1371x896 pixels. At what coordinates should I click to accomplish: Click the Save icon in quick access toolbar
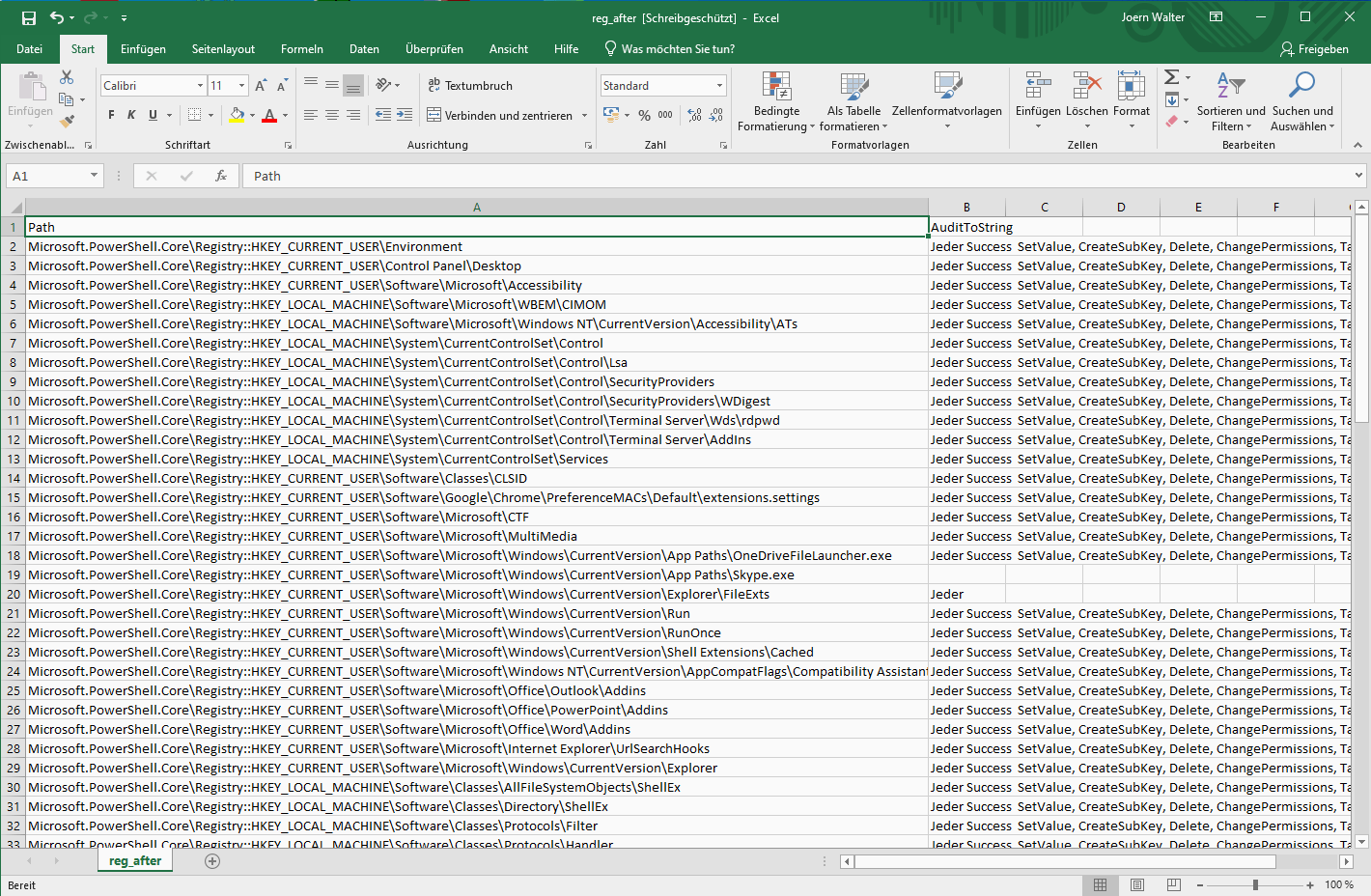pyautogui.click(x=29, y=17)
